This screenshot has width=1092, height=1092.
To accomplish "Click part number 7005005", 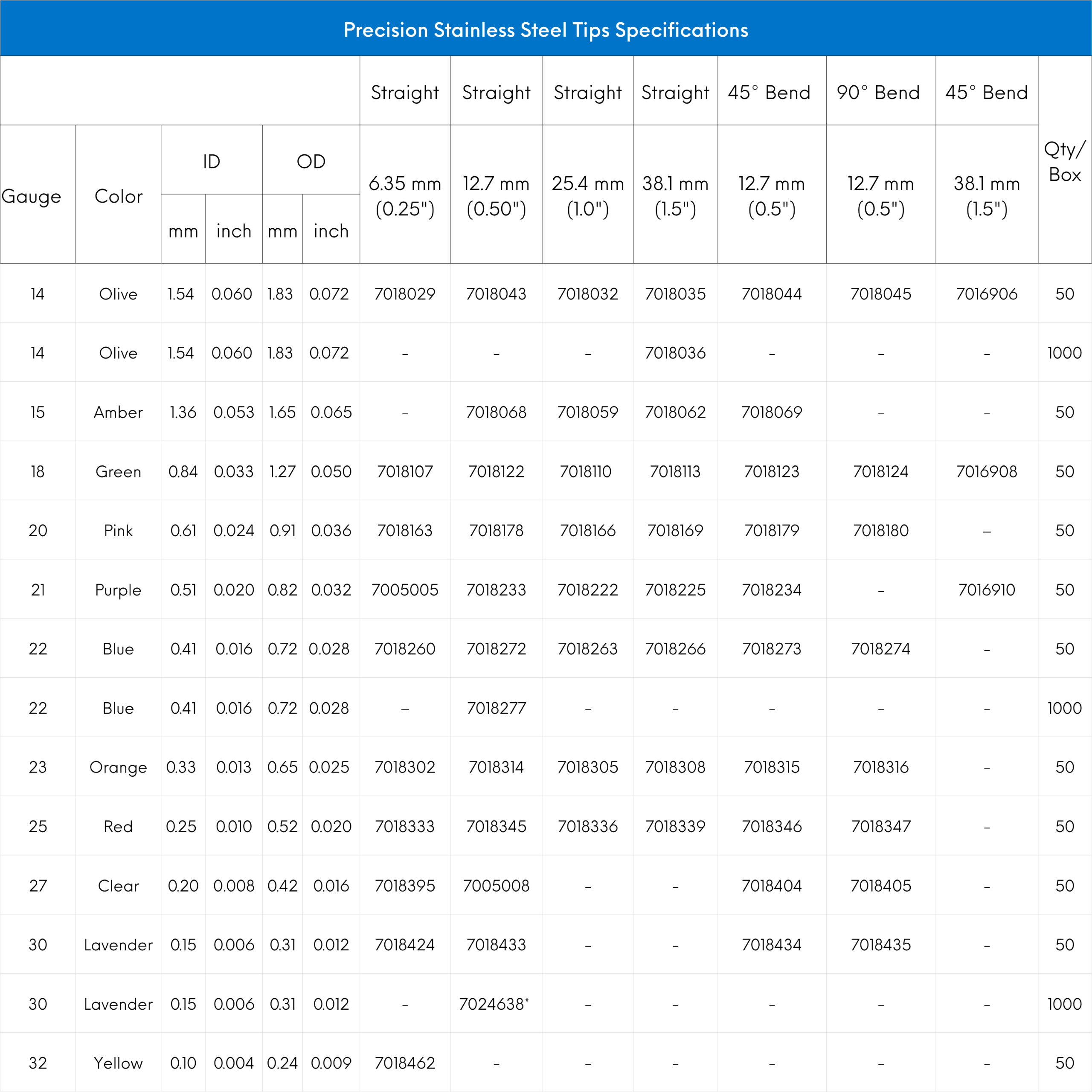I will tap(405, 590).
